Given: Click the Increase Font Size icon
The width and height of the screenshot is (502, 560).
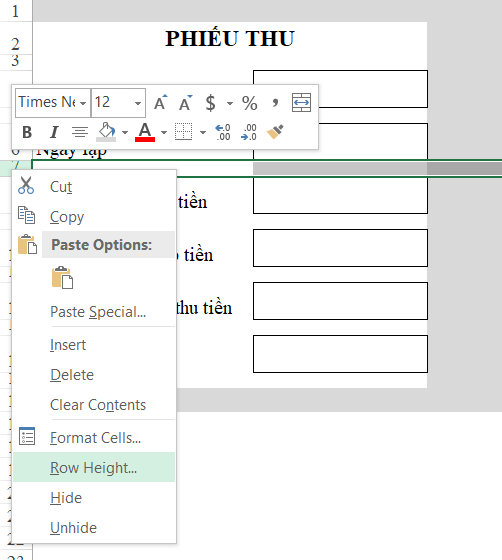Looking at the screenshot, I should point(160,103).
